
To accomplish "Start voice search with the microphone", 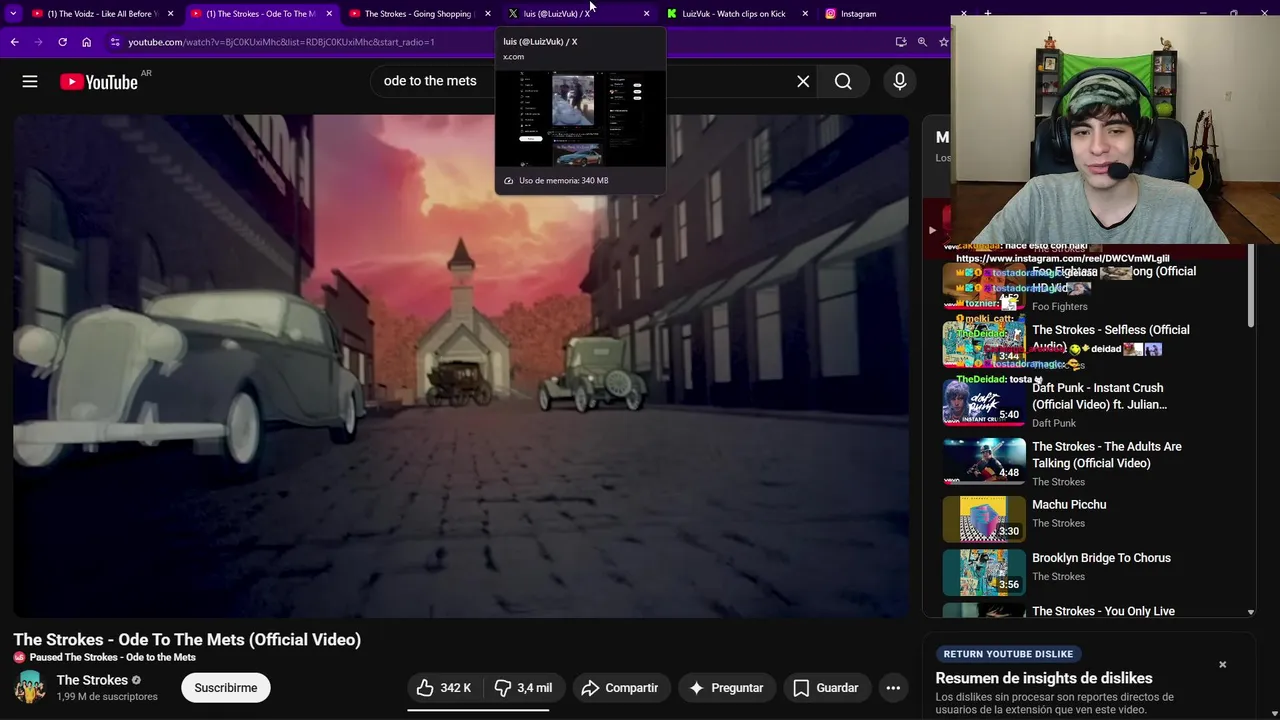I will click(x=900, y=82).
